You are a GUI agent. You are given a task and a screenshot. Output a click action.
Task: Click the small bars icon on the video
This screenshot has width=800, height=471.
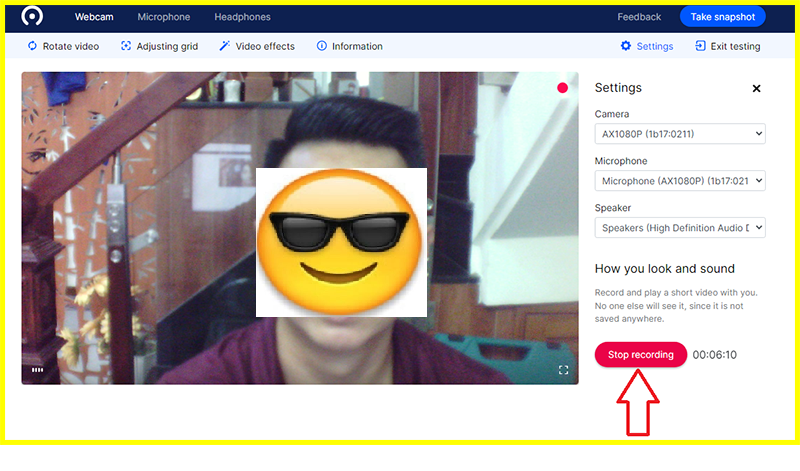point(38,370)
